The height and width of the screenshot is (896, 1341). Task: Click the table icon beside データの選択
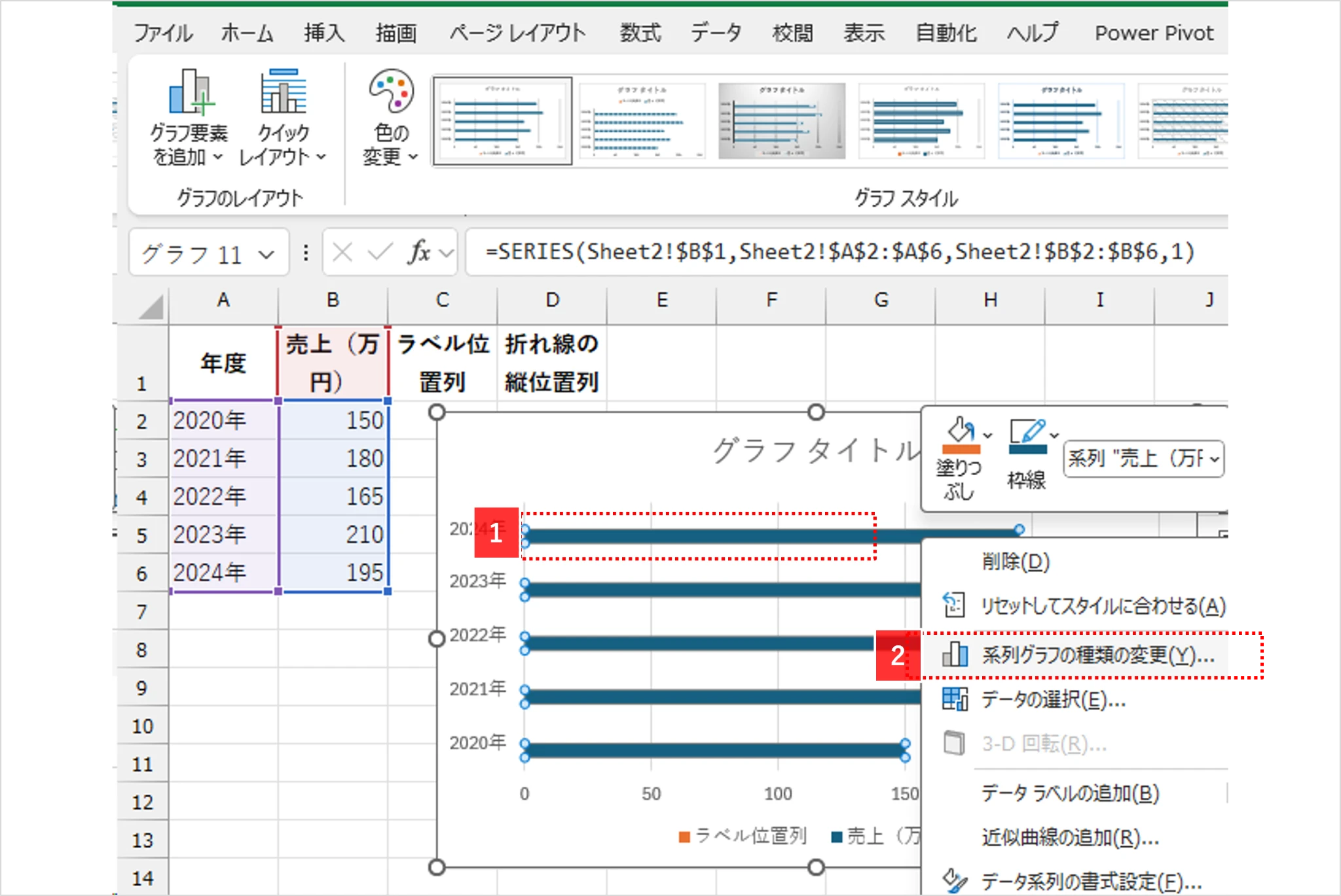click(955, 701)
